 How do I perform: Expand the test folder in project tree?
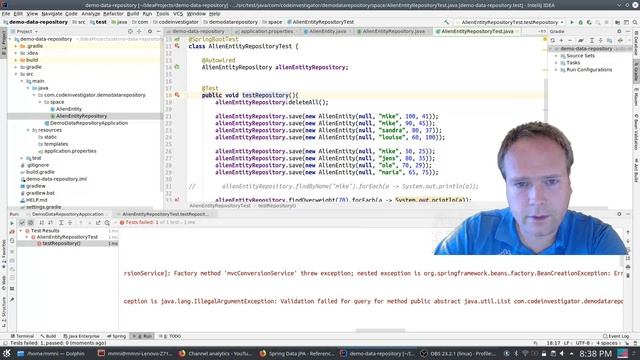[22, 158]
